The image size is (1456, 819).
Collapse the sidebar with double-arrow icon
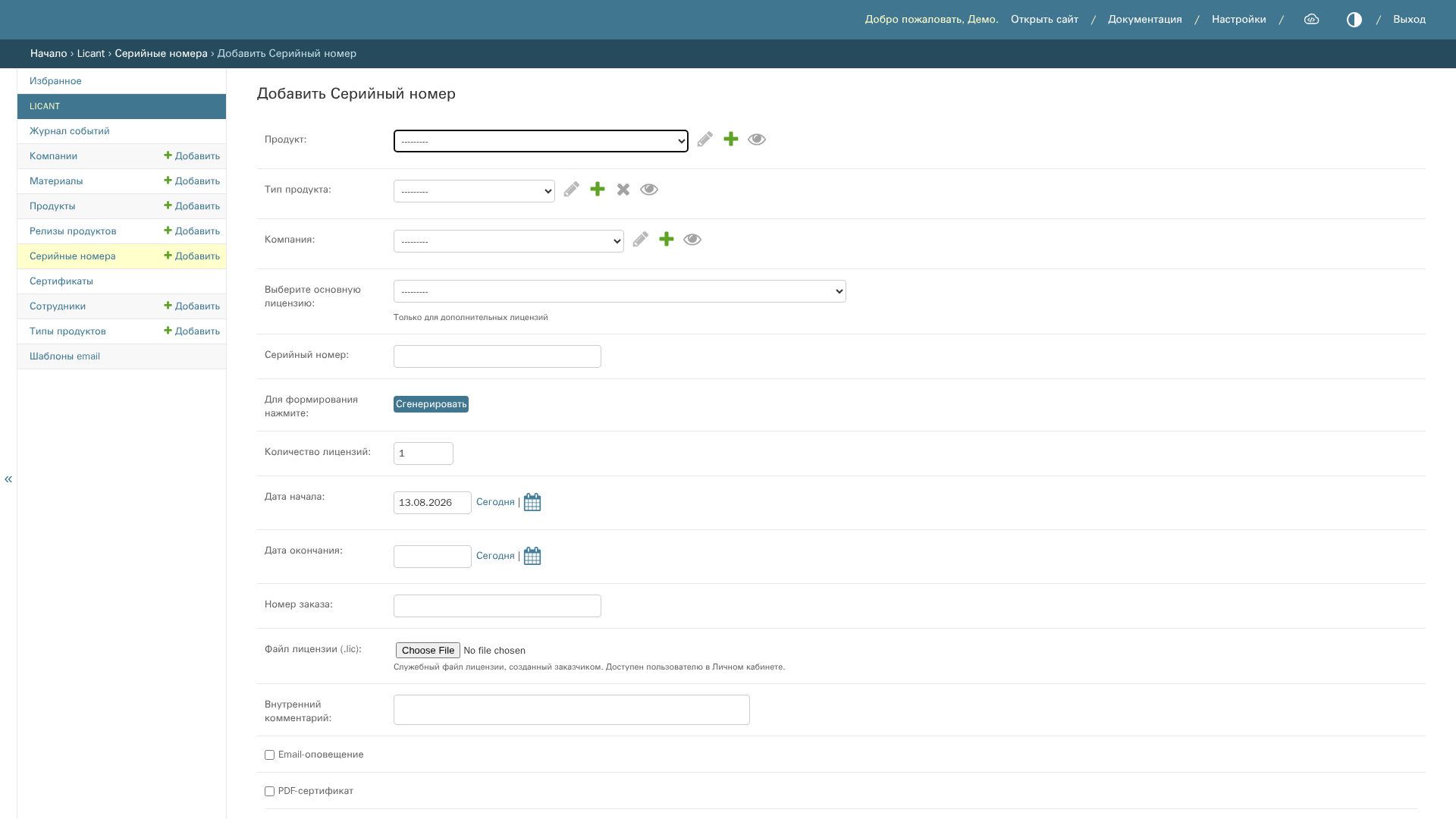[x=8, y=479]
